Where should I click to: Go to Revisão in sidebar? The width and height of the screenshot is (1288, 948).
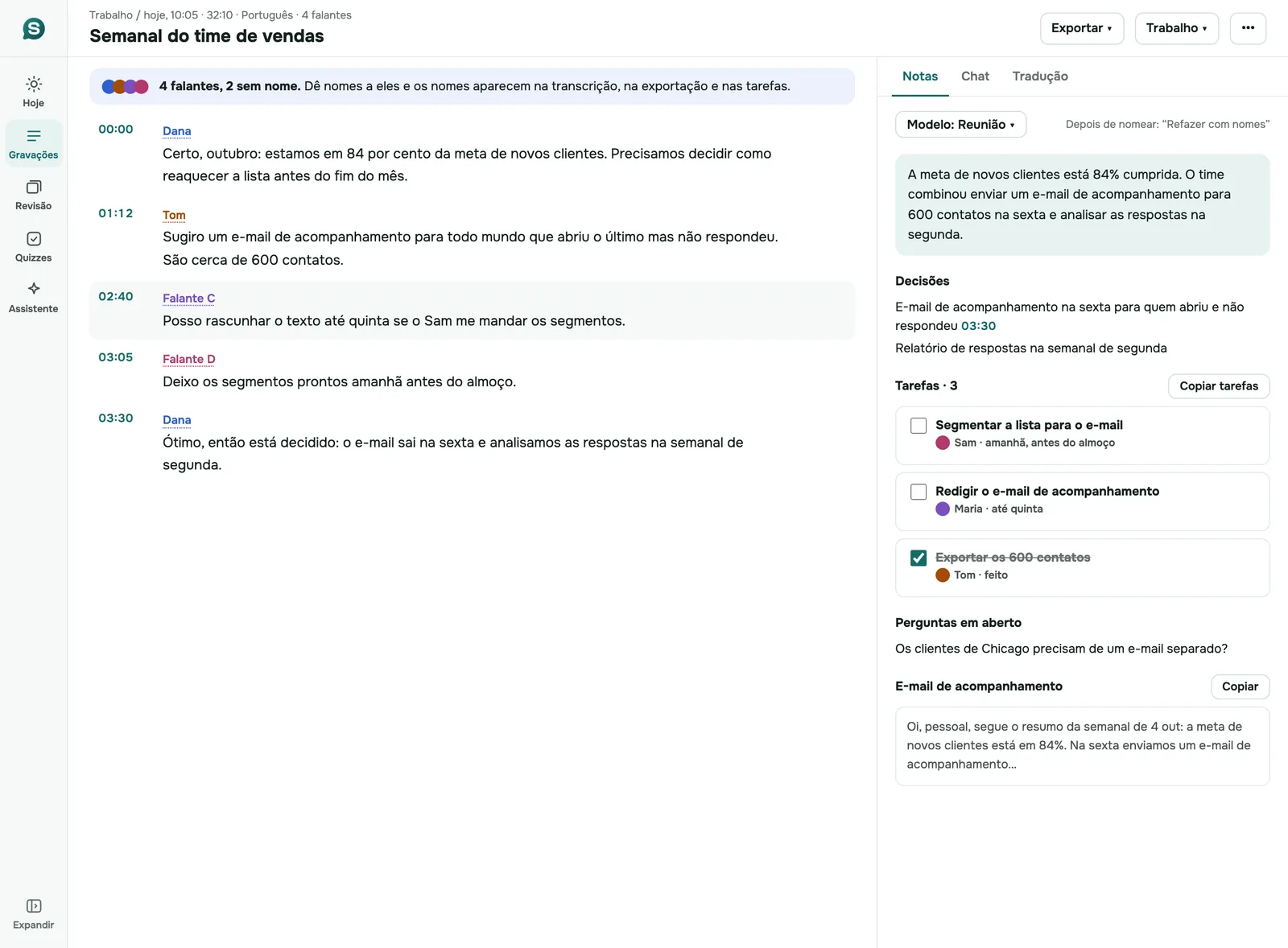(x=34, y=195)
